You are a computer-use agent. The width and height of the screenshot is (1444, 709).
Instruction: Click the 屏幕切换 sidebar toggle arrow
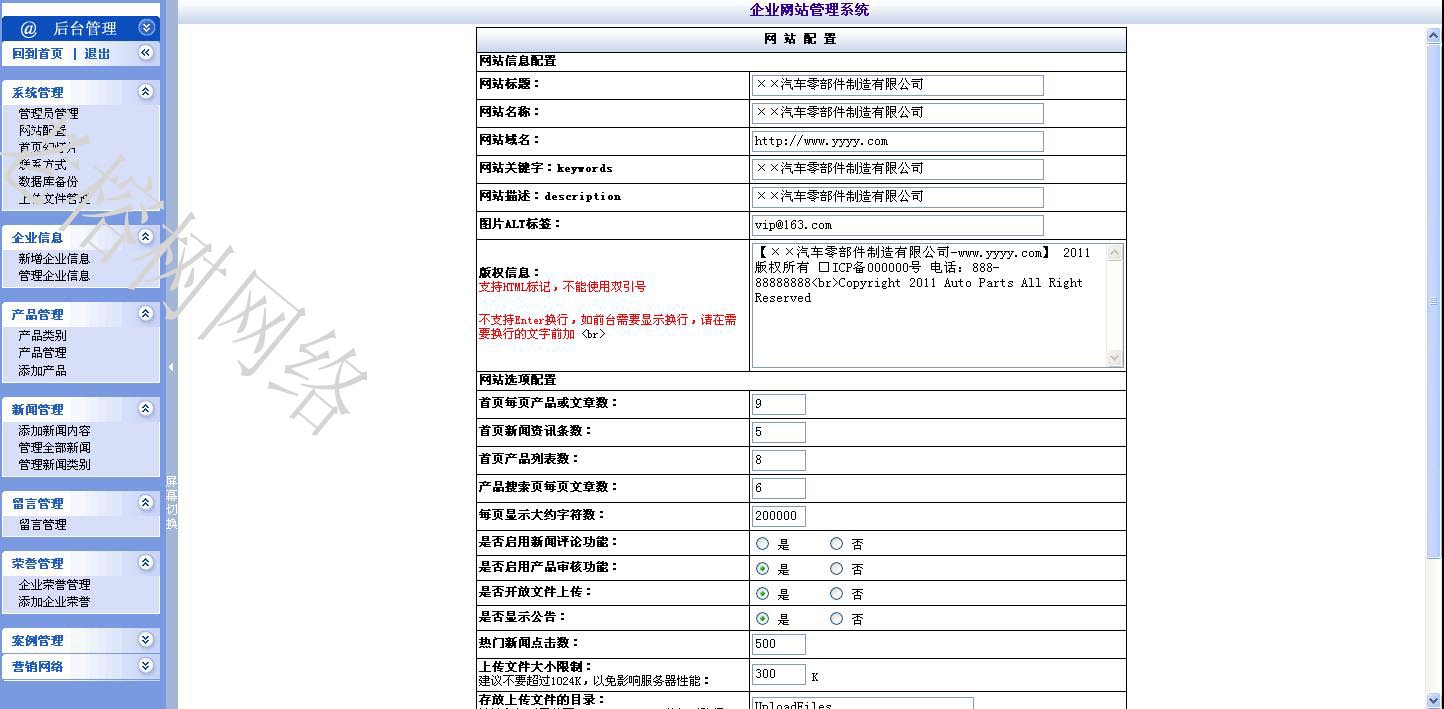(x=171, y=367)
